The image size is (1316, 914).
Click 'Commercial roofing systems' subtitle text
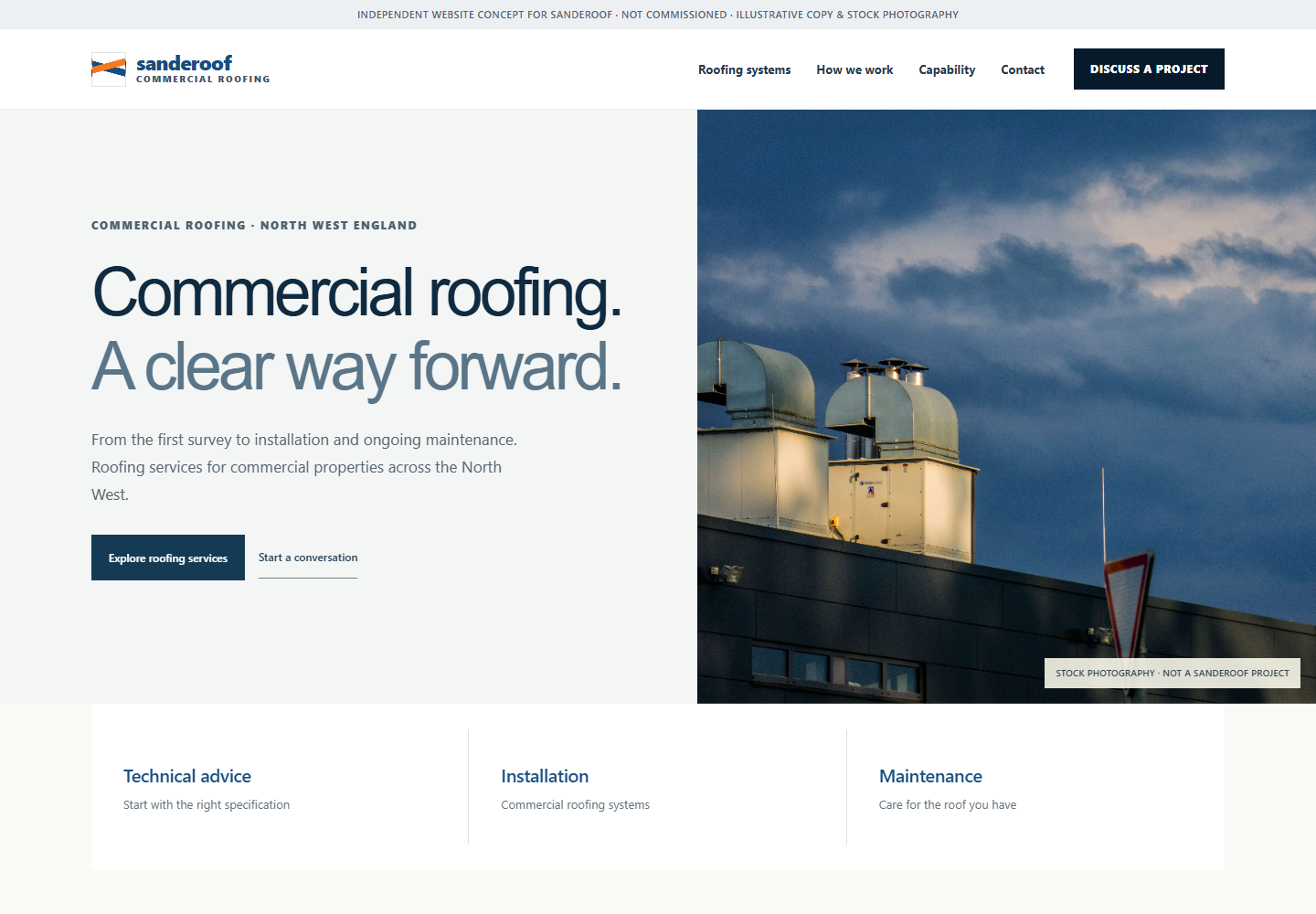576,805
